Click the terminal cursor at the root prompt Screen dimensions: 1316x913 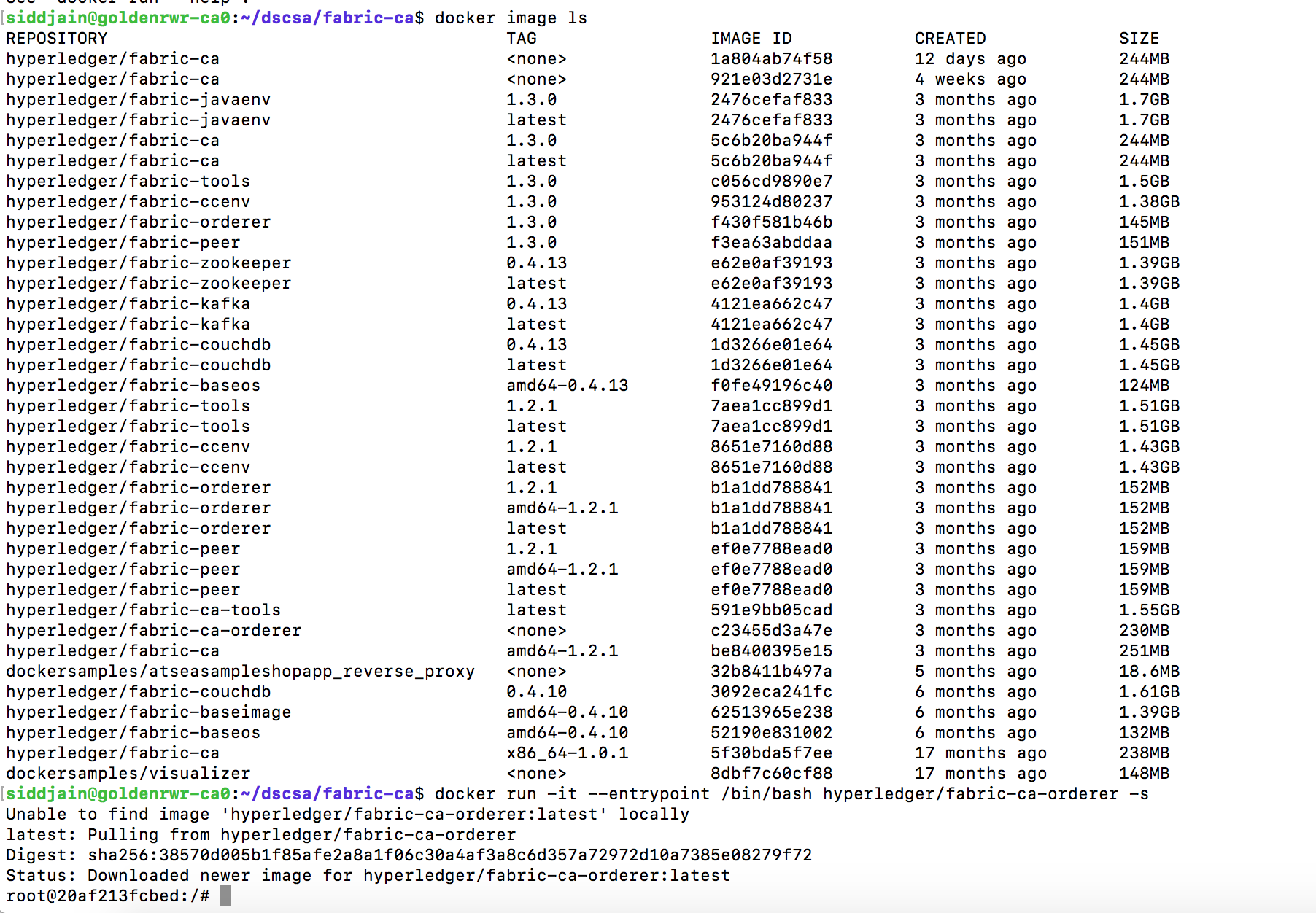(x=225, y=895)
